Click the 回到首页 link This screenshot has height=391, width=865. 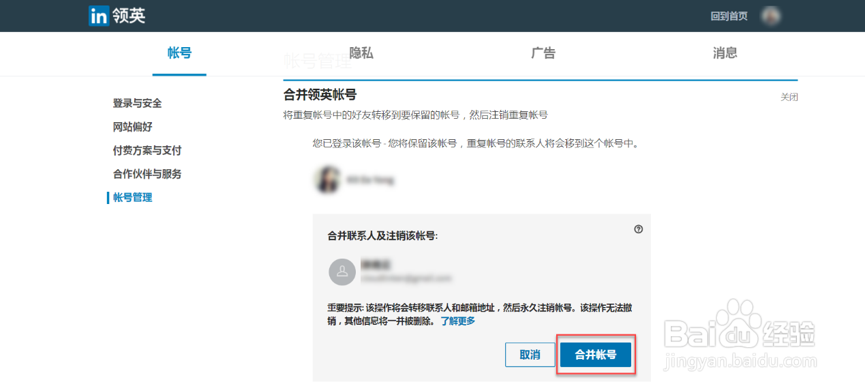click(x=729, y=17)
